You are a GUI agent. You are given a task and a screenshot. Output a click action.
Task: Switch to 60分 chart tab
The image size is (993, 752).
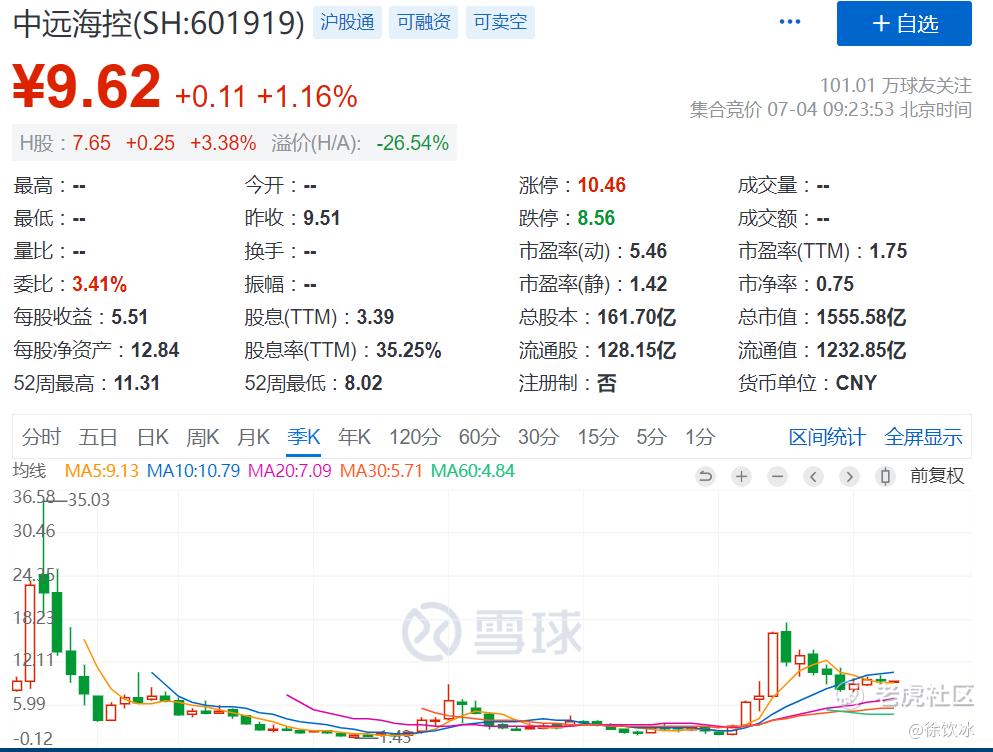479,437
